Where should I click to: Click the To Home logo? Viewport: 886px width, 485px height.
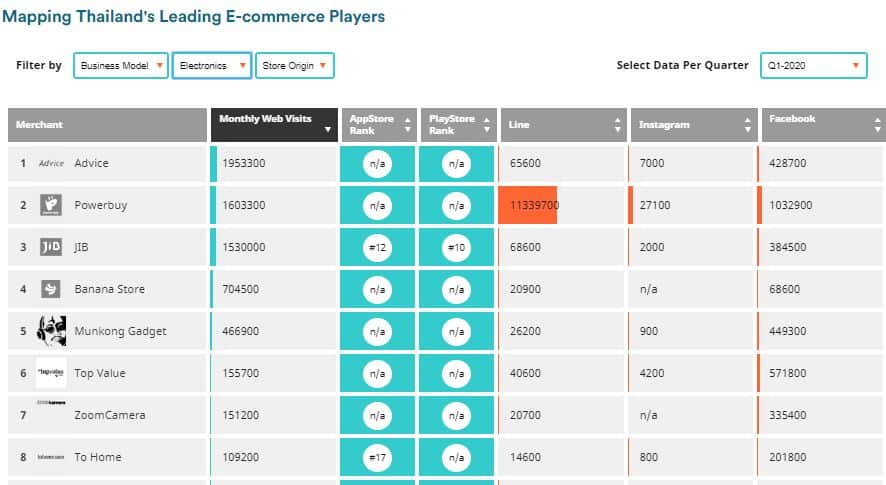click(x=51, y=457)
